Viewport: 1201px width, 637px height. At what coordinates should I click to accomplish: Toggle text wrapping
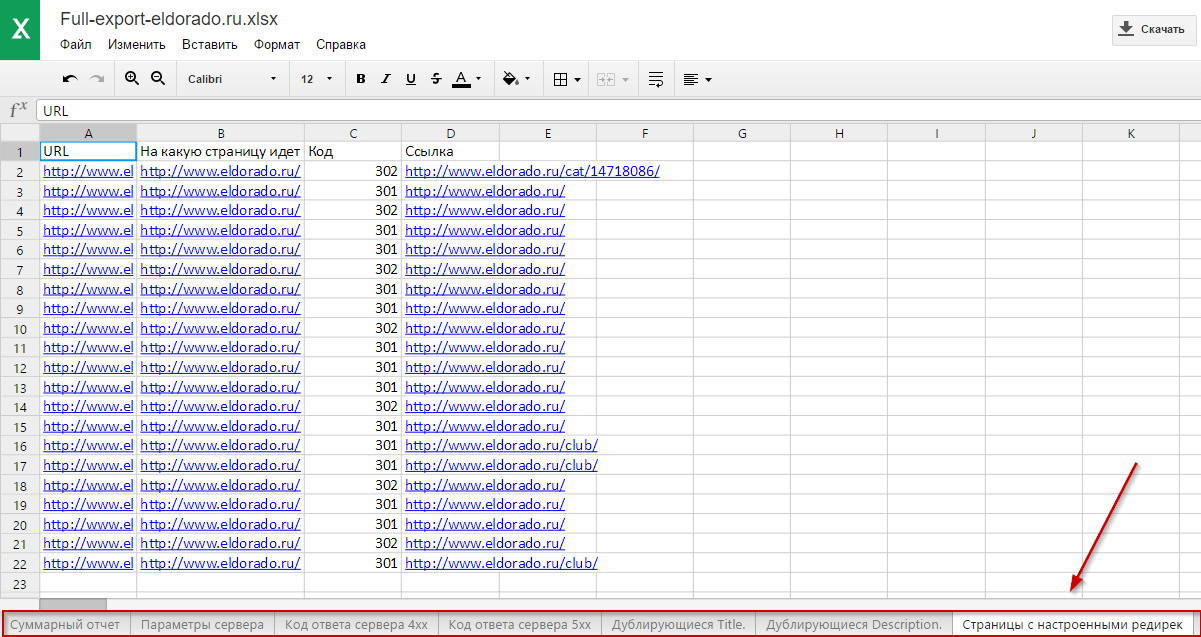656,79
